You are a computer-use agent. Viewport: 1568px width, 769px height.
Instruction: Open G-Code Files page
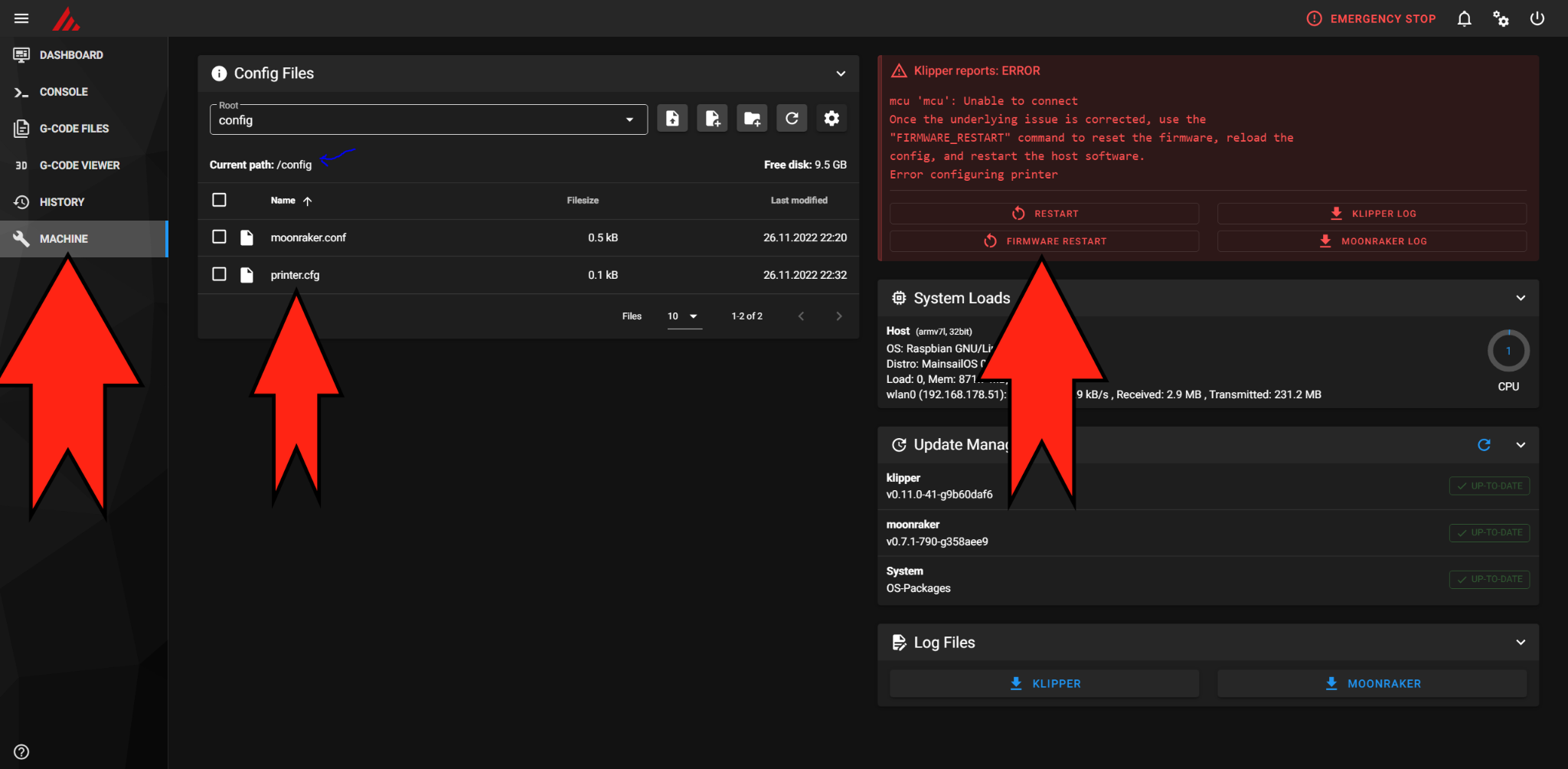83,129
